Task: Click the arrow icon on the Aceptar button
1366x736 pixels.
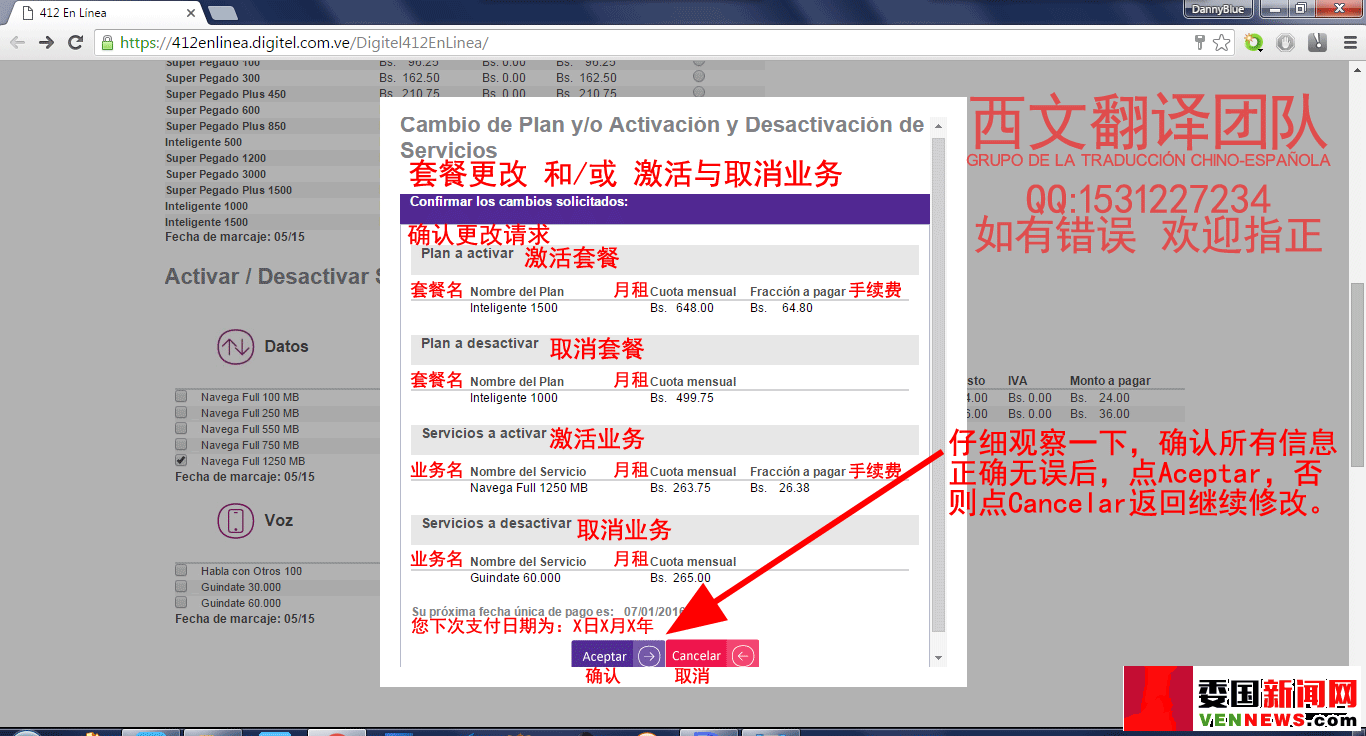Action: pyautogui.click(x=649, y=656)
